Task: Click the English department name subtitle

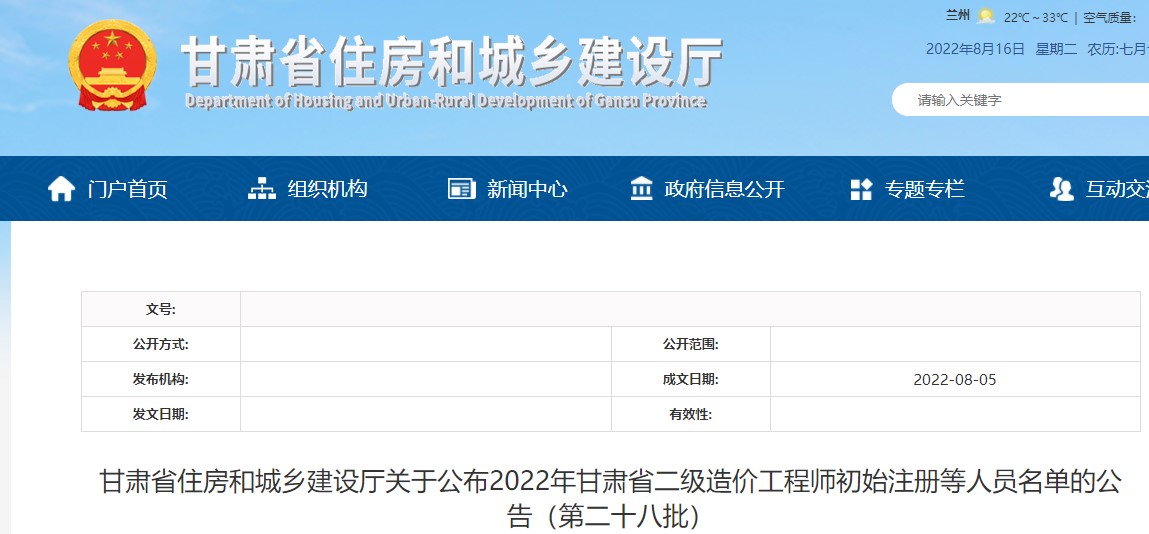Action: coord(446,101)
